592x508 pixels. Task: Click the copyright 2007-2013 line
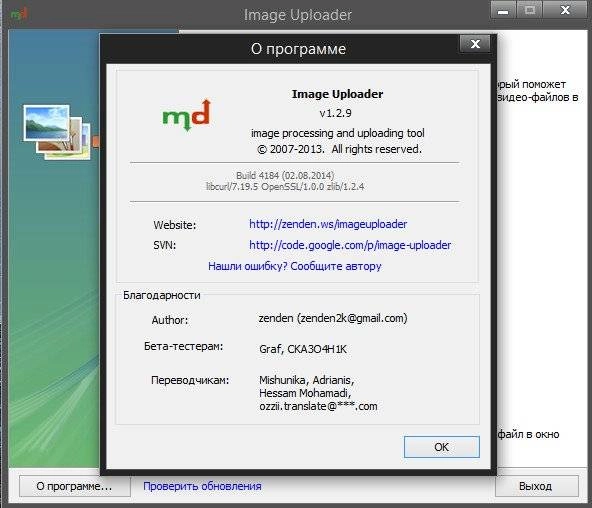[339, 149]
